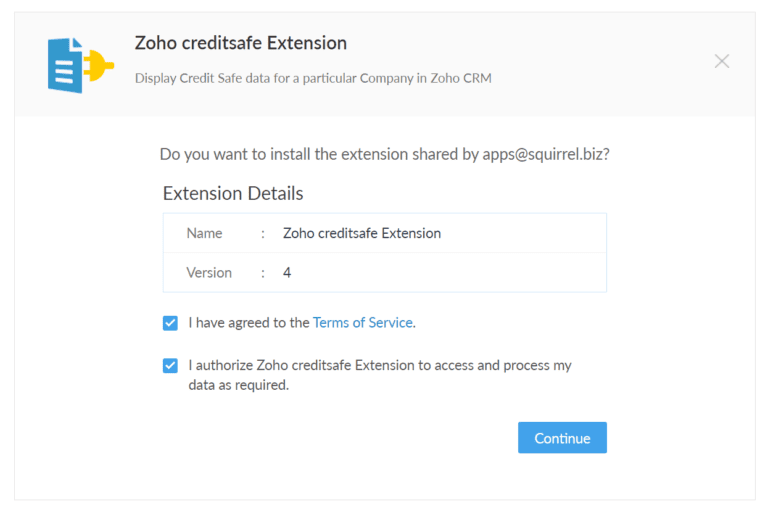Click the 'Name' field label
The height and width of the screenshot is (507, 768).
click(x=204, y=233)
